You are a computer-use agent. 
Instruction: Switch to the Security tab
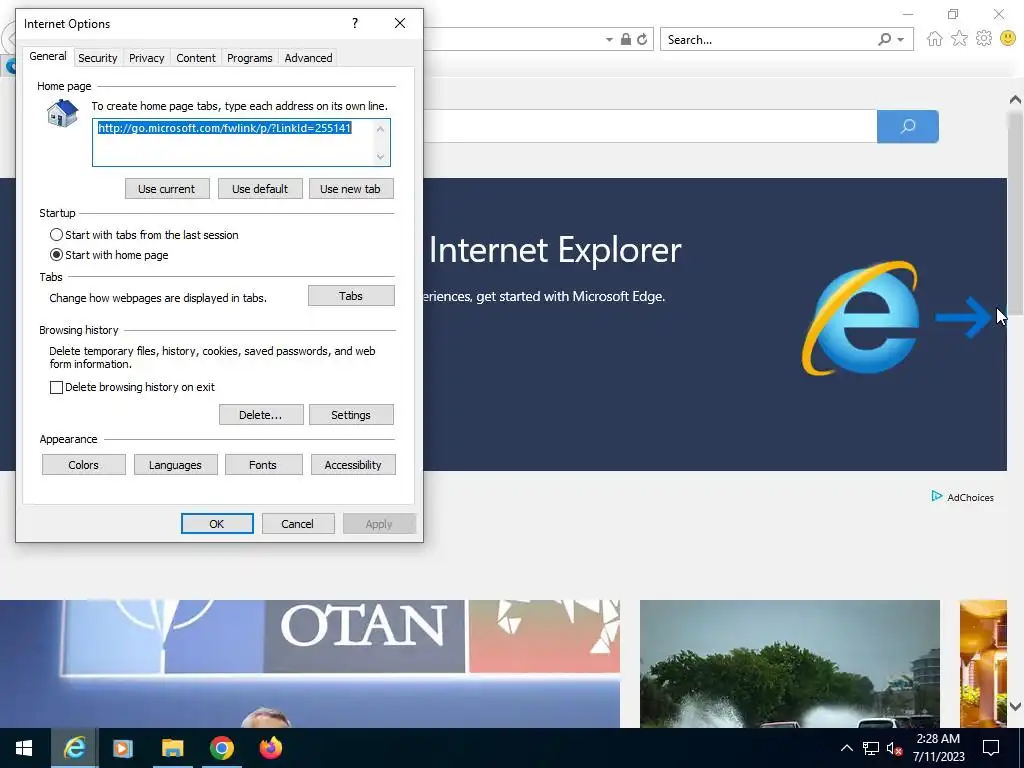pyautogui.click(x=97, y=58)
